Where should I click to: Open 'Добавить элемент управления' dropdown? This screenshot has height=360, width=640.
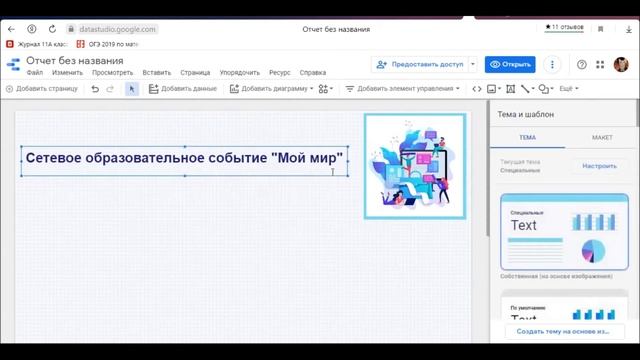[402, 89]
